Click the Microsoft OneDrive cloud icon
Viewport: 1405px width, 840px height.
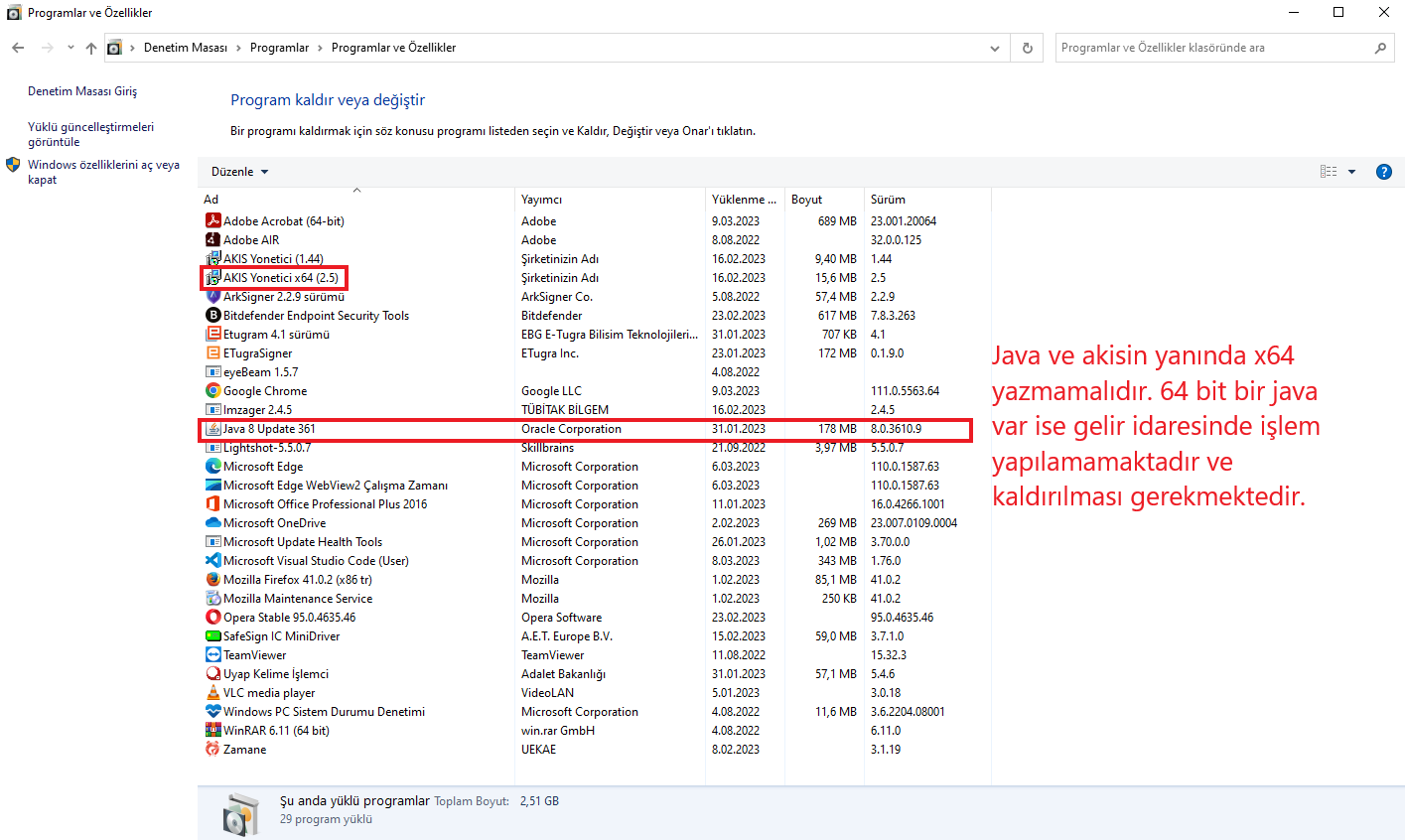click(x=212, y=522)
